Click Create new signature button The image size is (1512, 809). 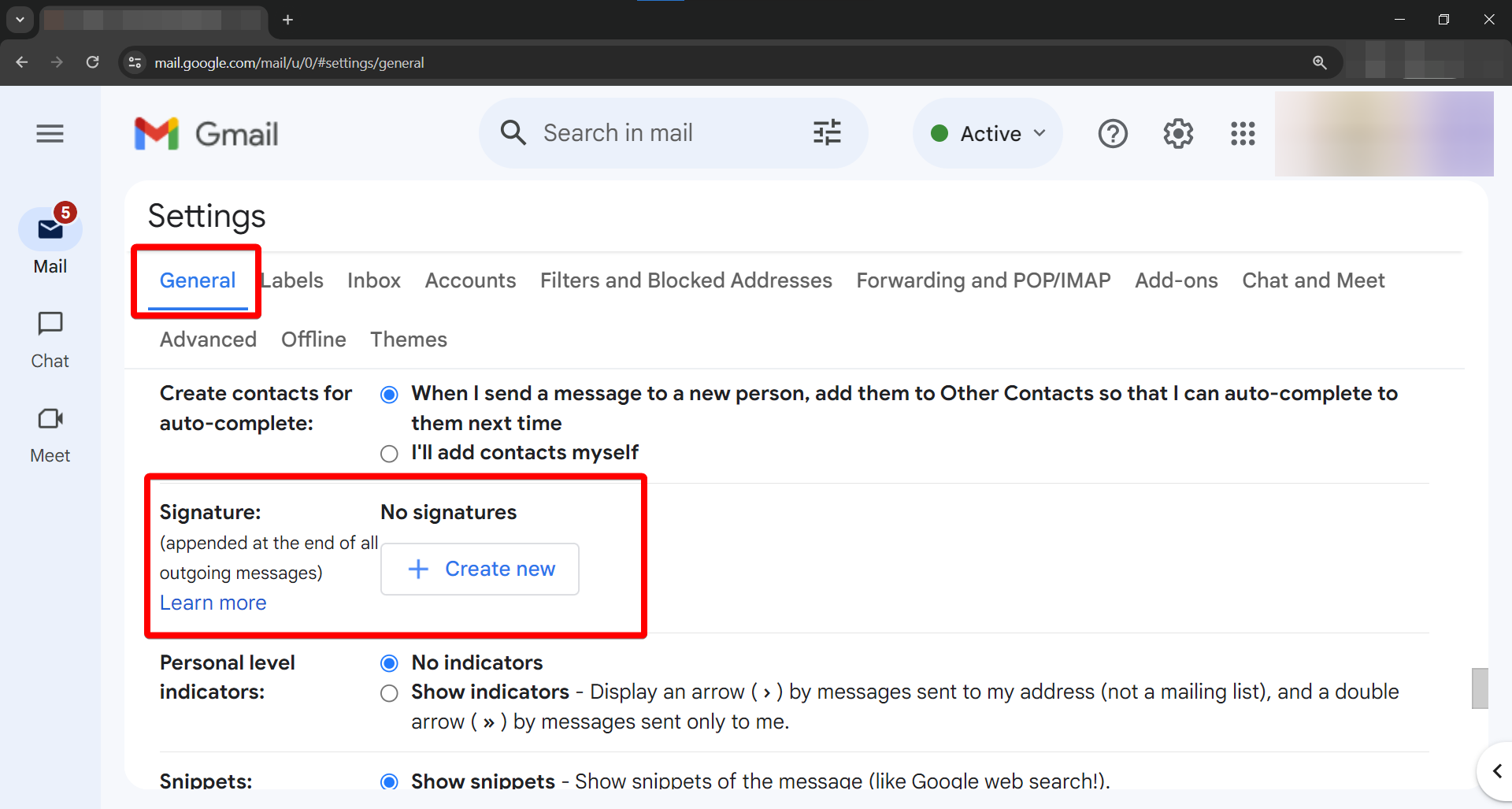pyautogui.click(x=480, y=569)
